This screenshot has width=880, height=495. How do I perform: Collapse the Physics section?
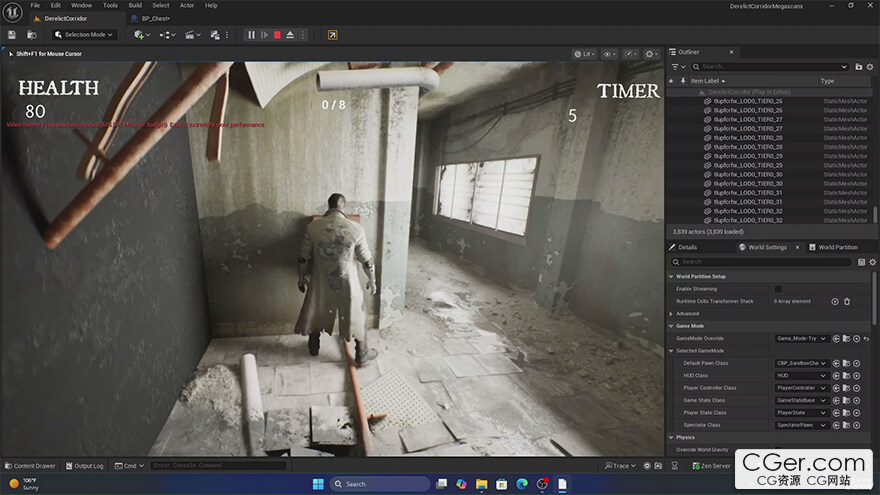(671, 437)
